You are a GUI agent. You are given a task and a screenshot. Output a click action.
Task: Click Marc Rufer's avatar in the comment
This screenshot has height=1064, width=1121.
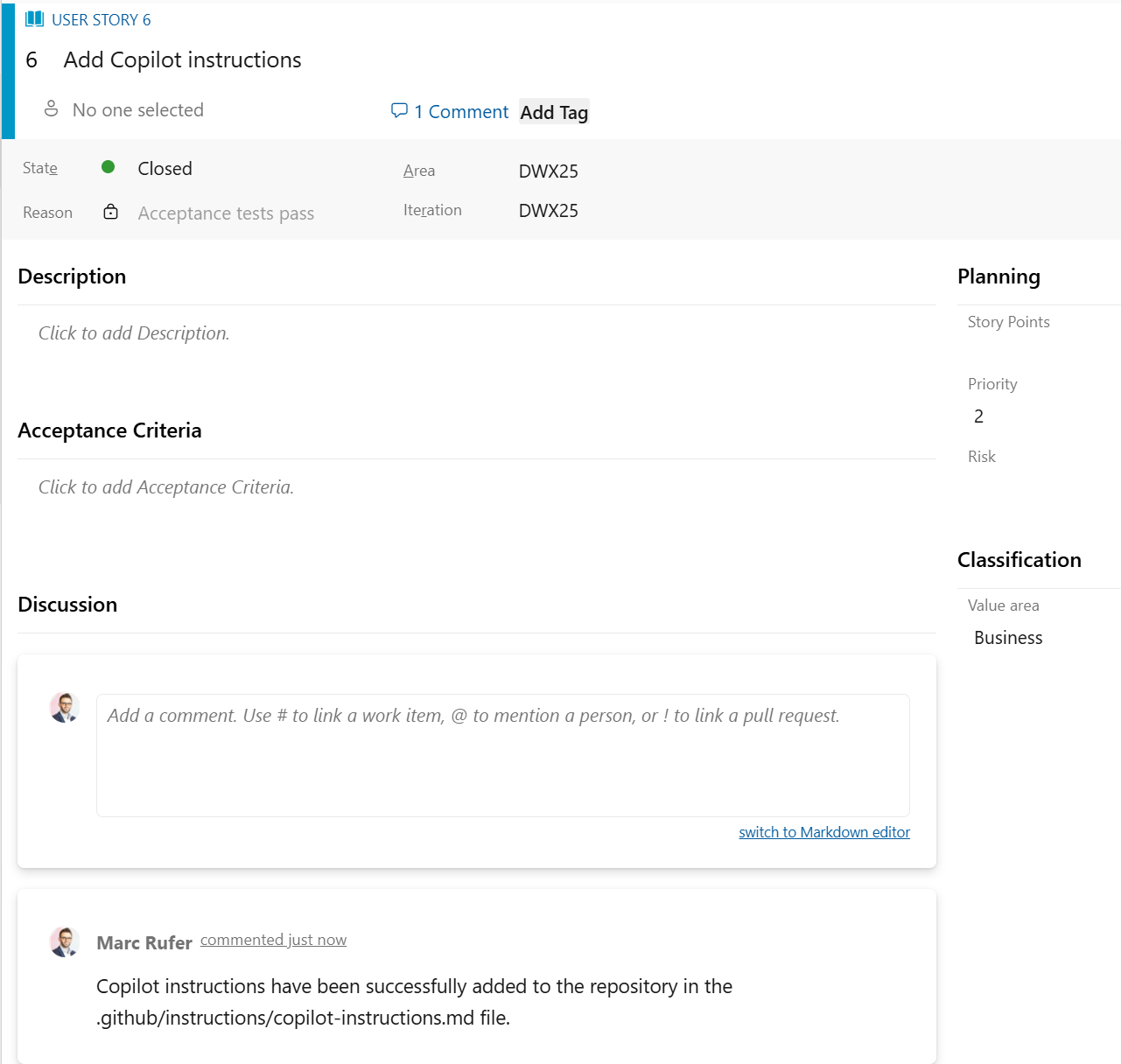[64, 941]
